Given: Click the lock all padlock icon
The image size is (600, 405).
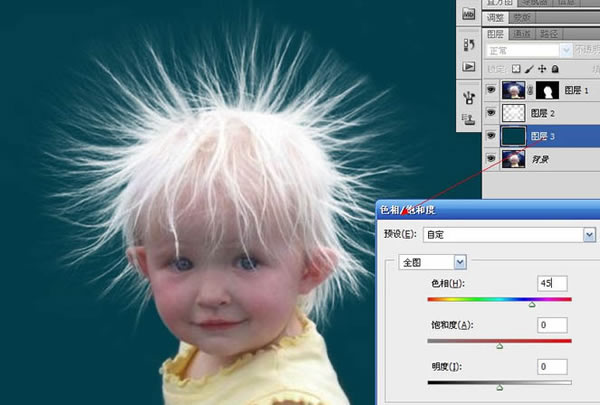Looking at the screenshot, I should (555, 69).
